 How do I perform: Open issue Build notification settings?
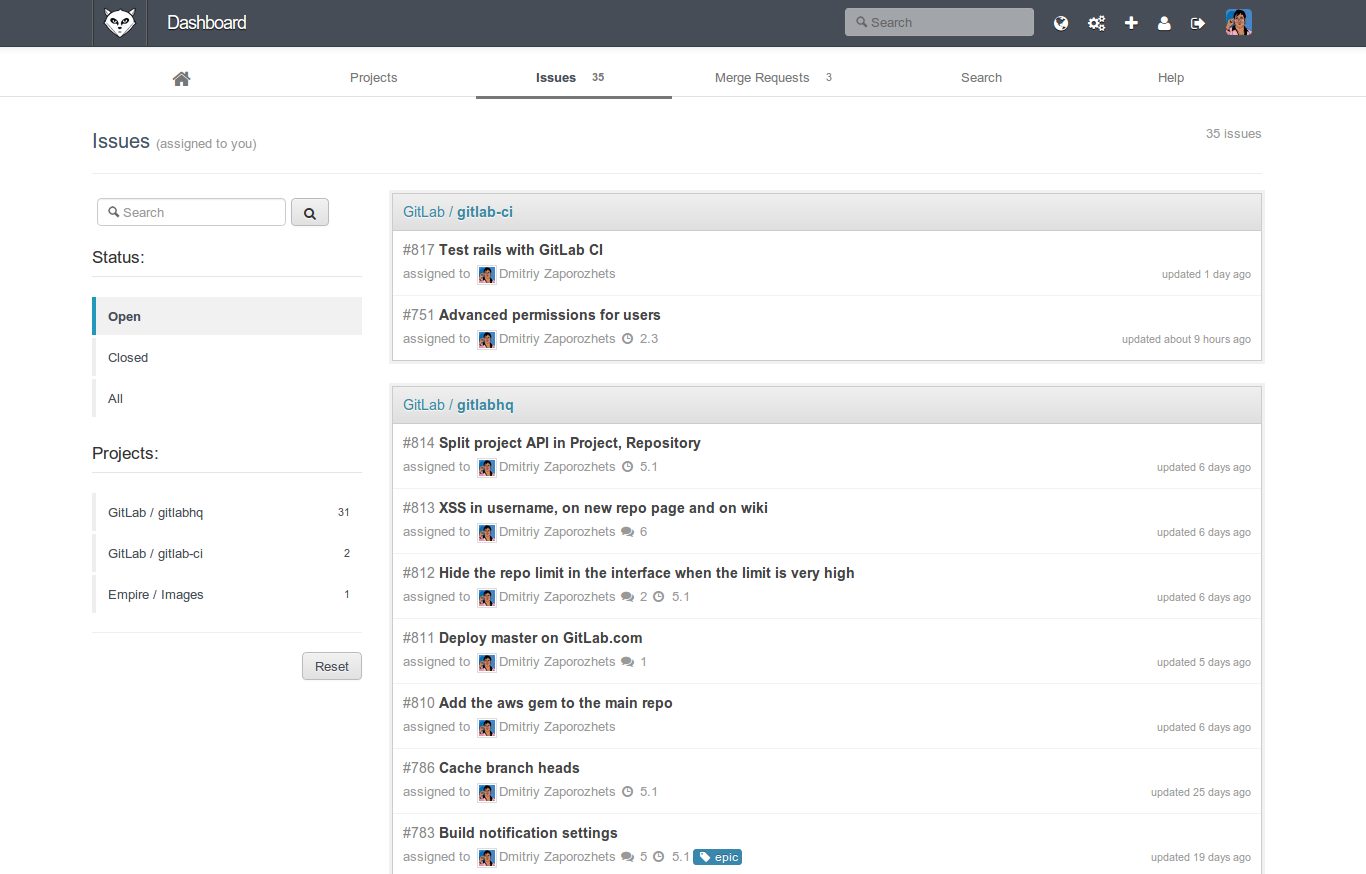pyautogui.click(x=528, y=833)
